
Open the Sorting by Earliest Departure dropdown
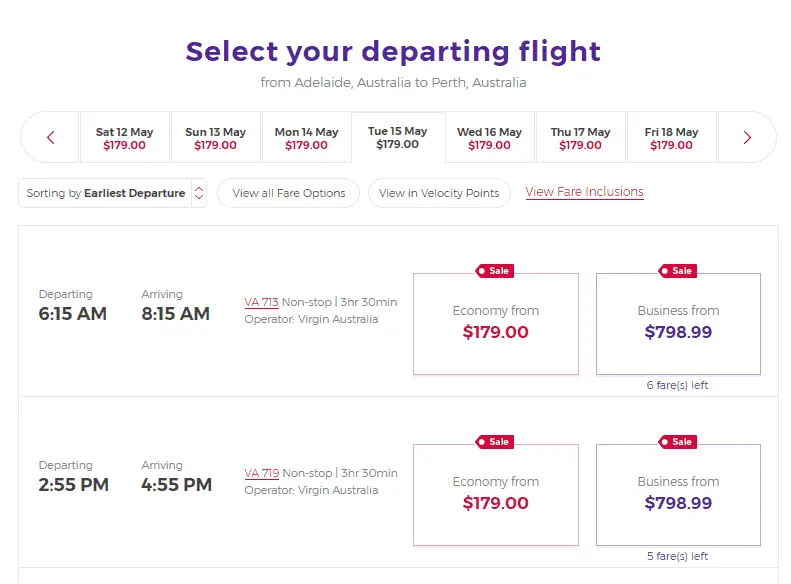(112, 193)
